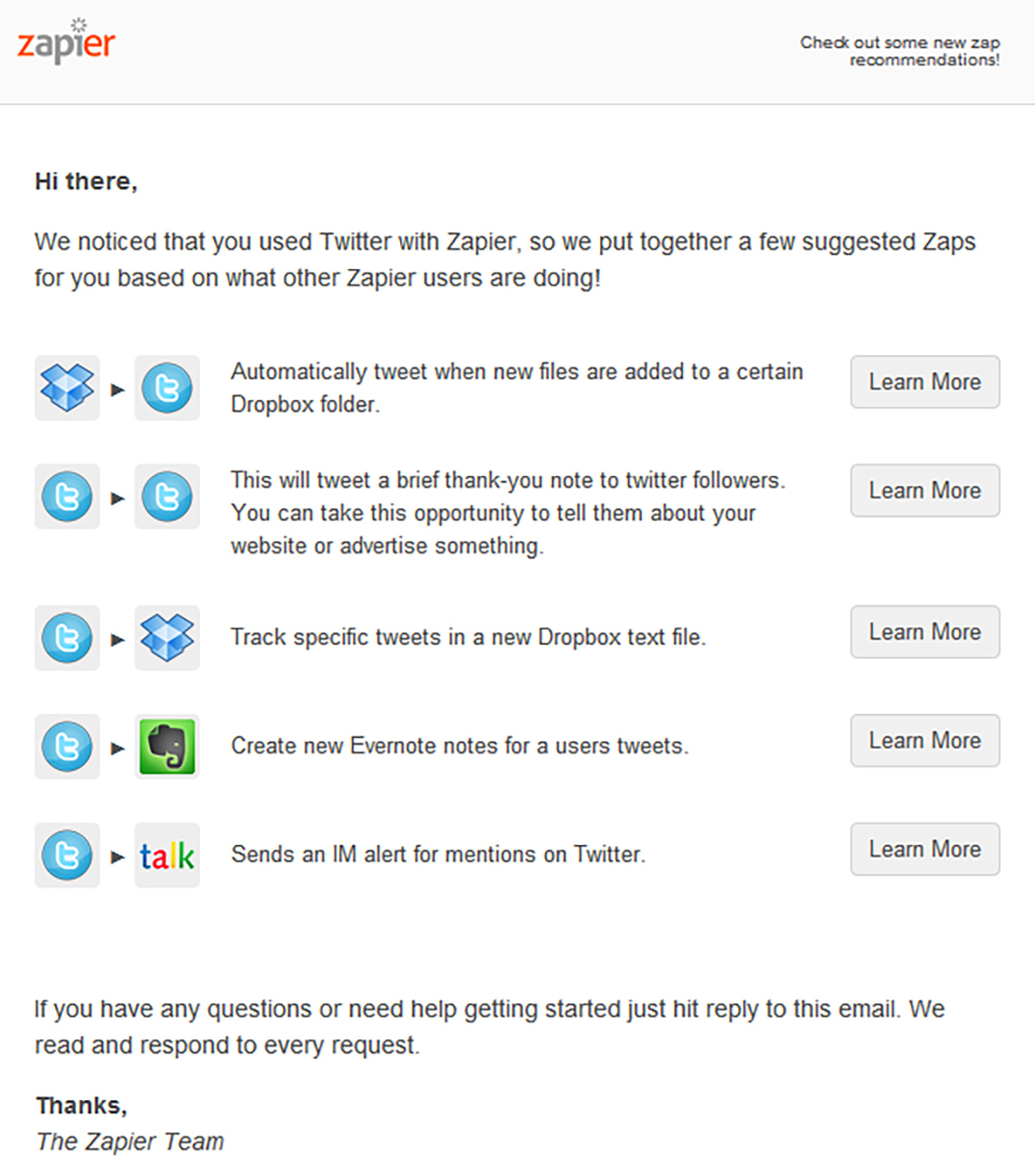Click Learn More for the Evernote notes zap
1035x1176 pixels.
click(x=925, y=741)
